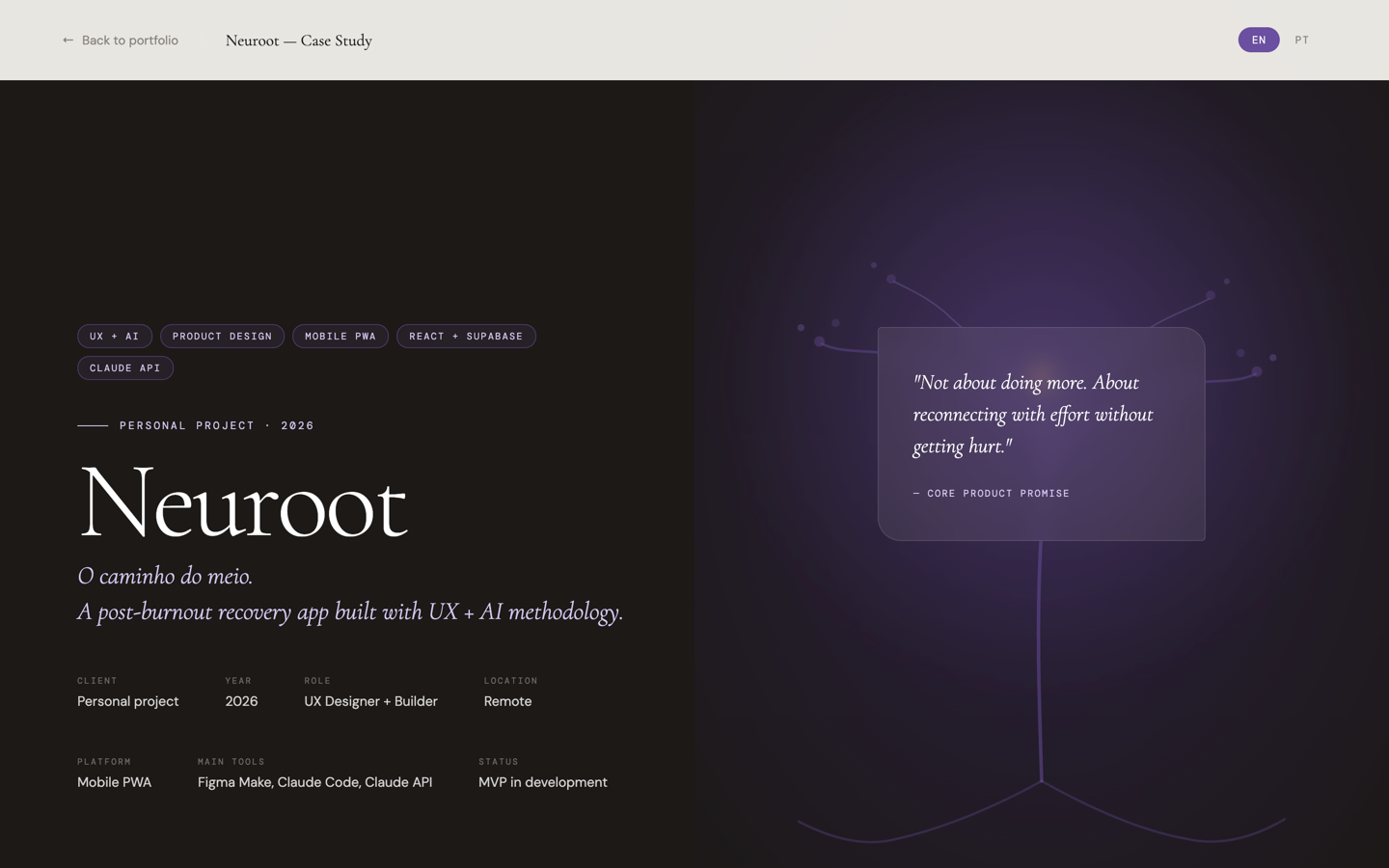Screen dimensions: 1389x868
Task: Switch to PT language
Action: tap(1301, 40)
